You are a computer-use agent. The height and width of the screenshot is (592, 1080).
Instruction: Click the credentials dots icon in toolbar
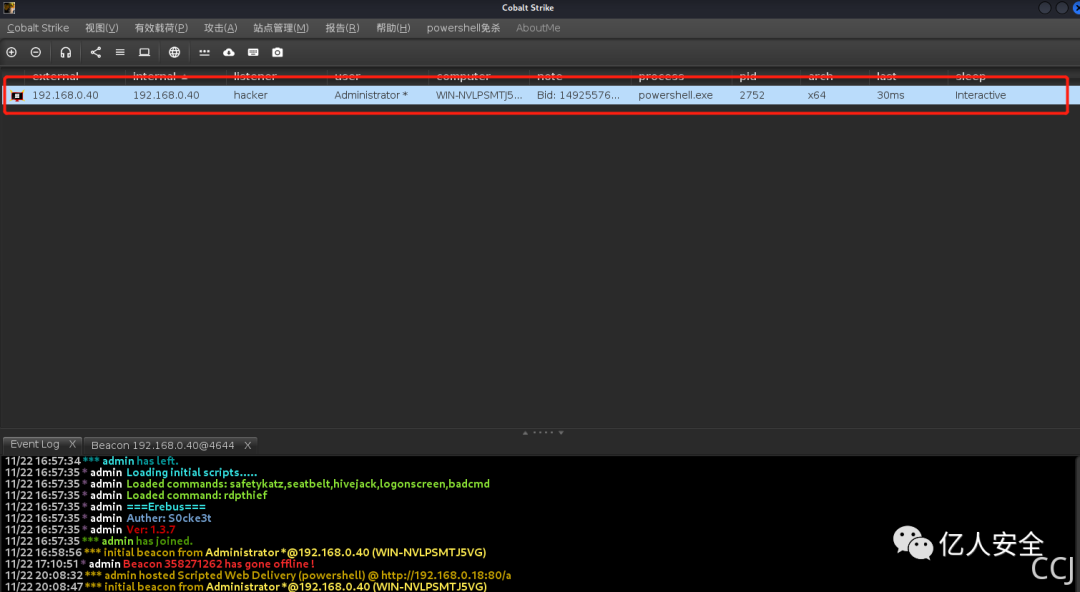[204, 52]
